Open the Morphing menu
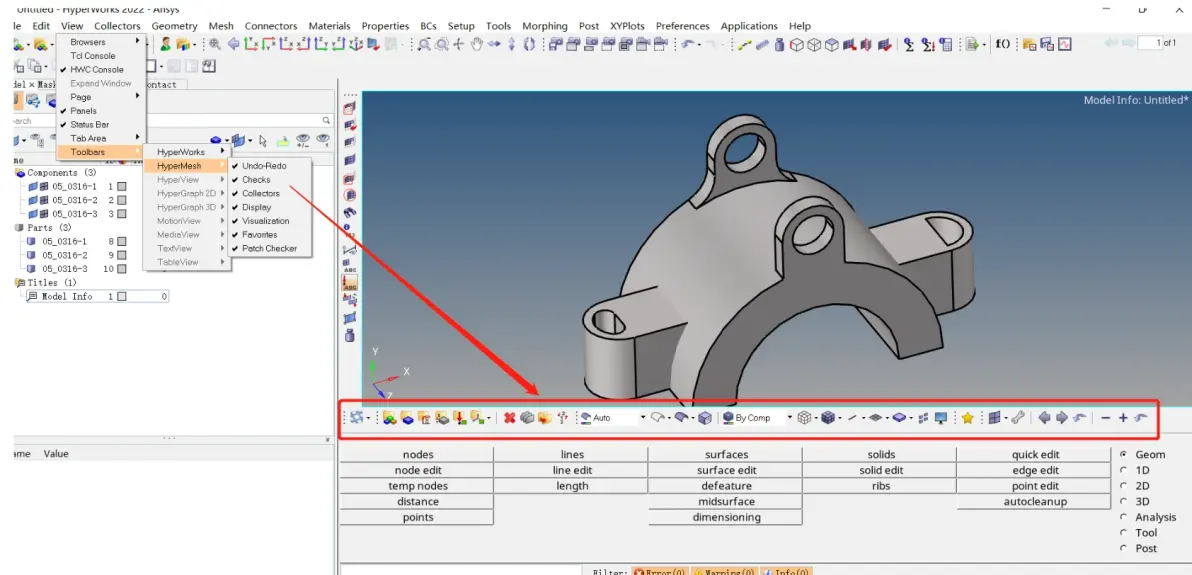The image size is (1192, 575). [x=545, y=26]
